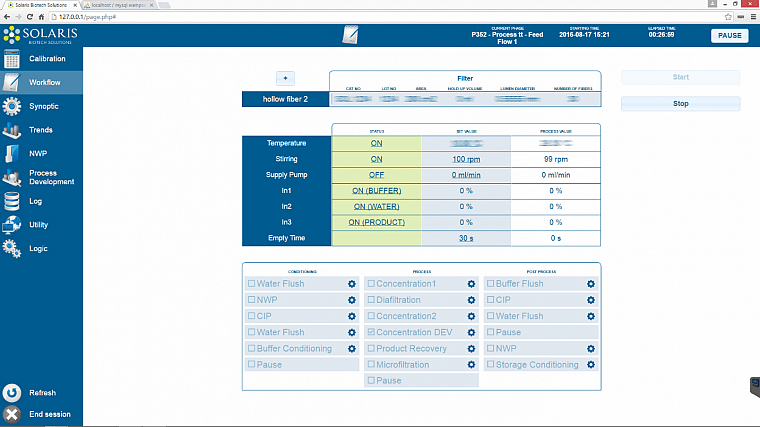Check the Buffer Flush checkbox
Viewport: 760px width, 427px height.
(x=491, y=284)
